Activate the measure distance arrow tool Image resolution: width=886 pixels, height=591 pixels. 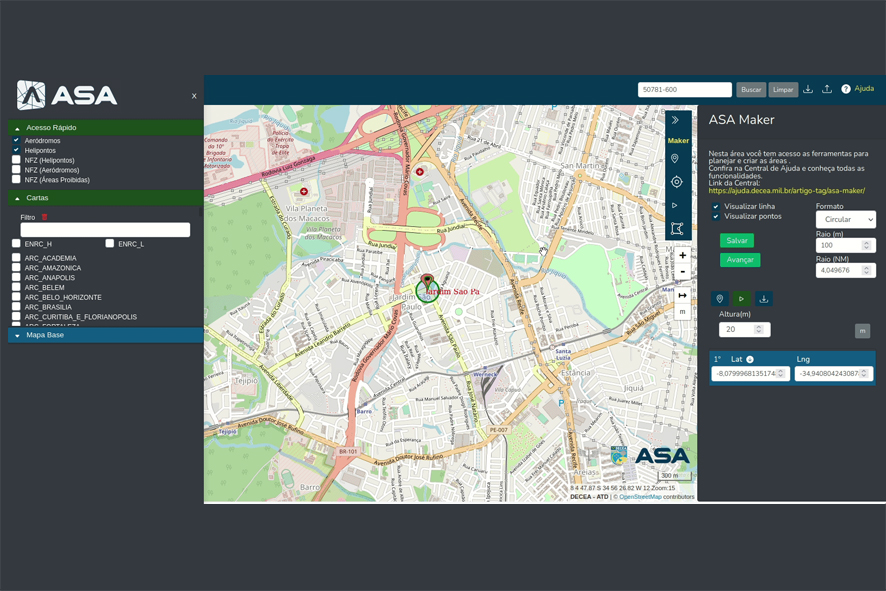click(683, 296)
